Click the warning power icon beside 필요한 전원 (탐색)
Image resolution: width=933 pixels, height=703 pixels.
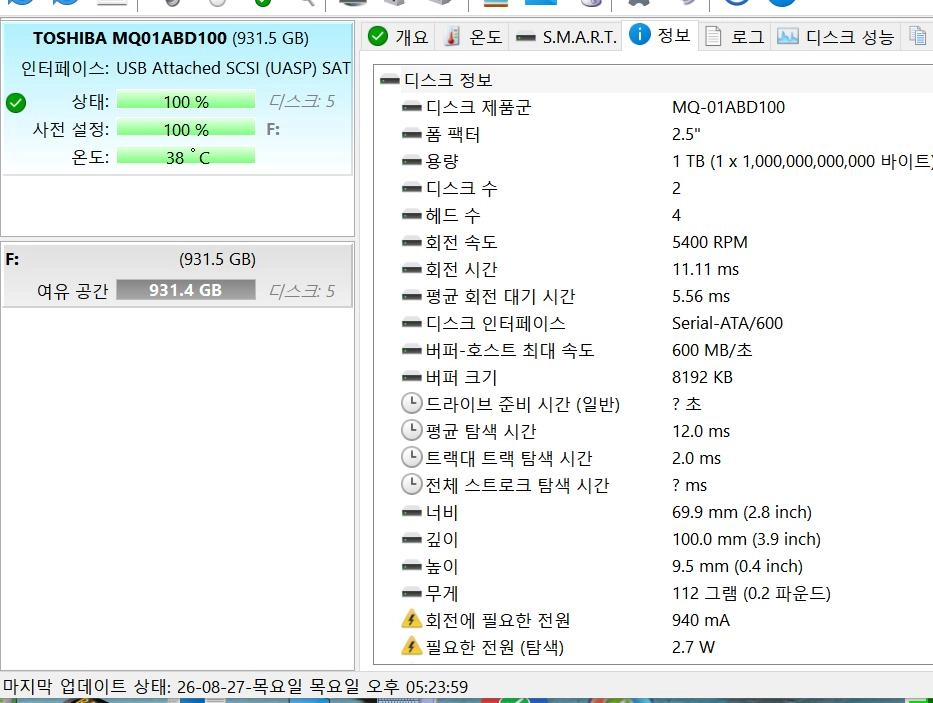coord(411,646)
